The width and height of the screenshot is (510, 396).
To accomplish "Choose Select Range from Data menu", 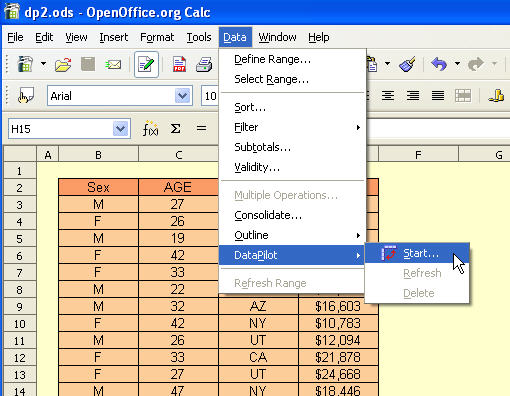I will [x=292, y=79].
